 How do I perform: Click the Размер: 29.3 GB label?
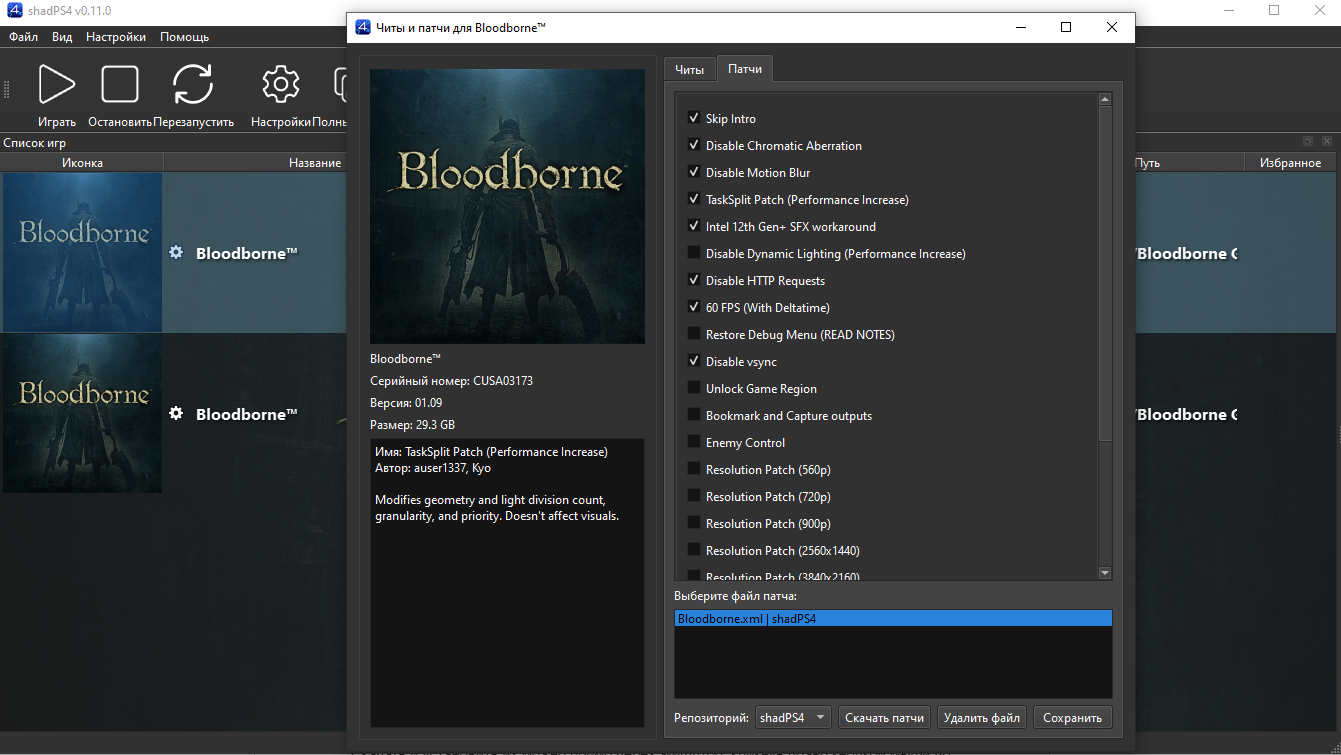point(412,425)
